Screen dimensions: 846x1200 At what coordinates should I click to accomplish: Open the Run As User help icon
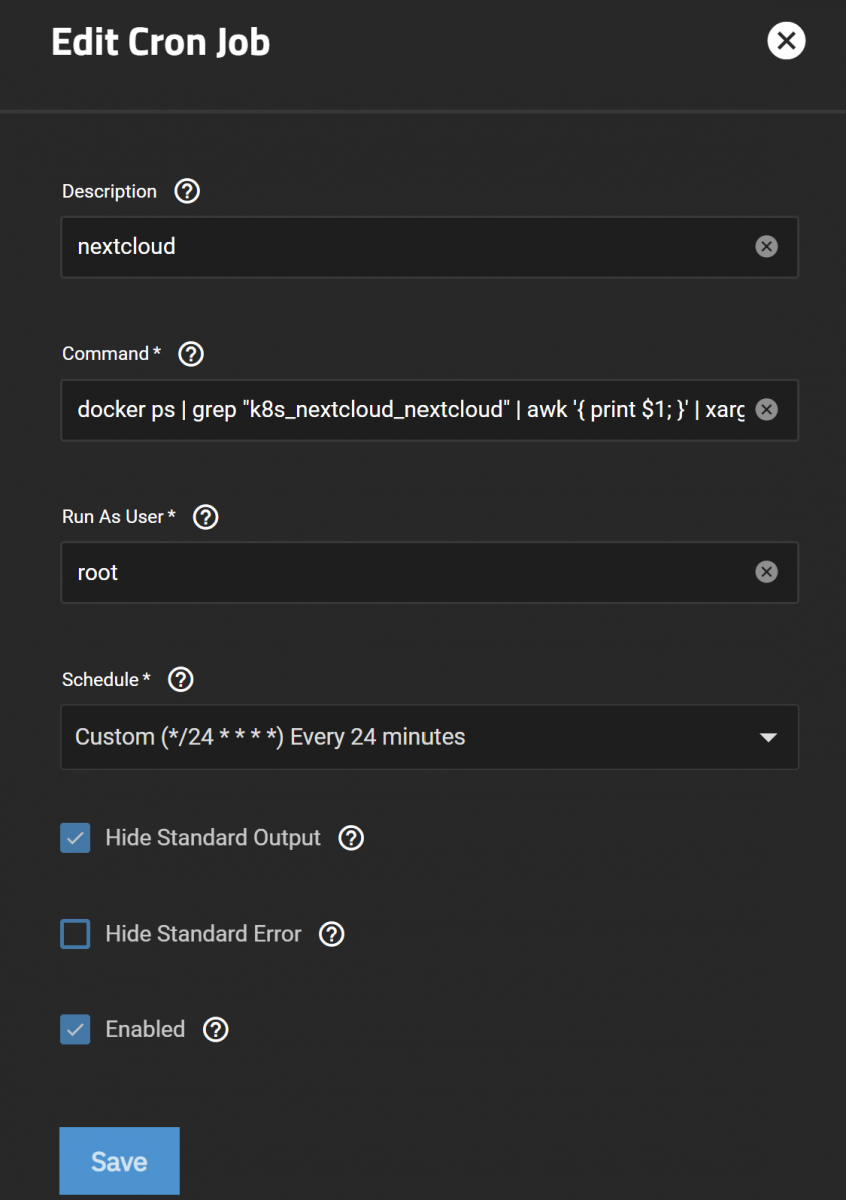coord(205,516)
